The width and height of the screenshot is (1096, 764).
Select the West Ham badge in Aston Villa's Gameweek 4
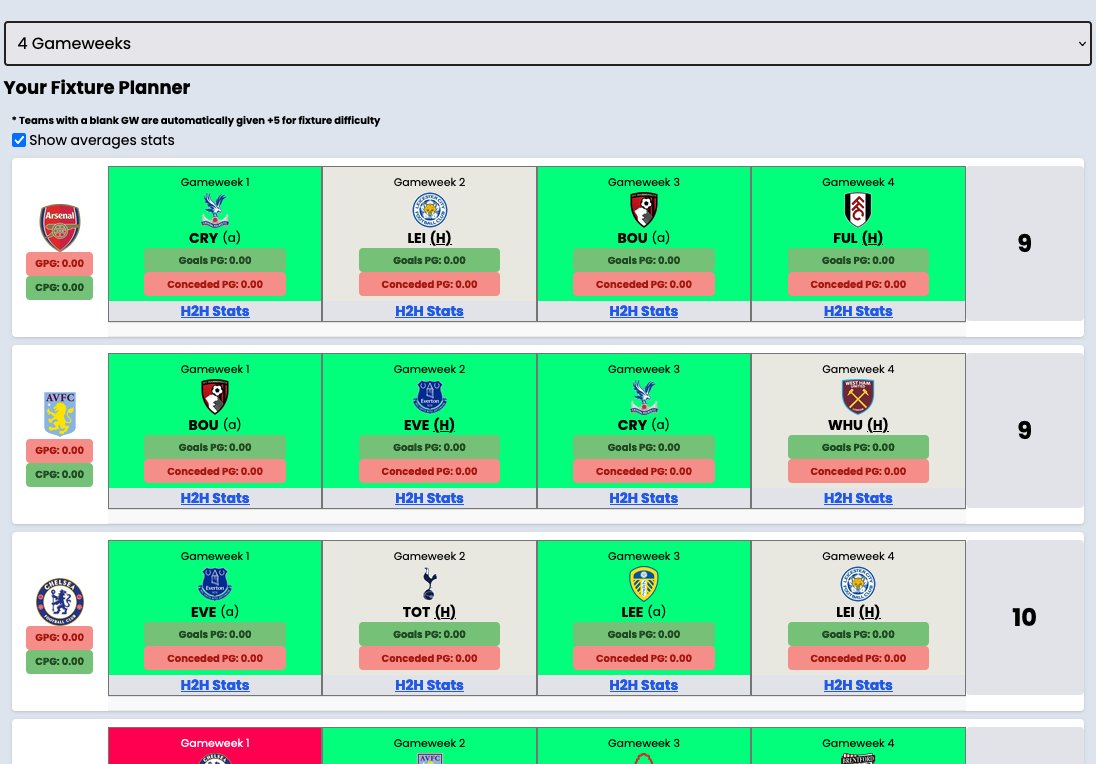click(x=857, y=398)
